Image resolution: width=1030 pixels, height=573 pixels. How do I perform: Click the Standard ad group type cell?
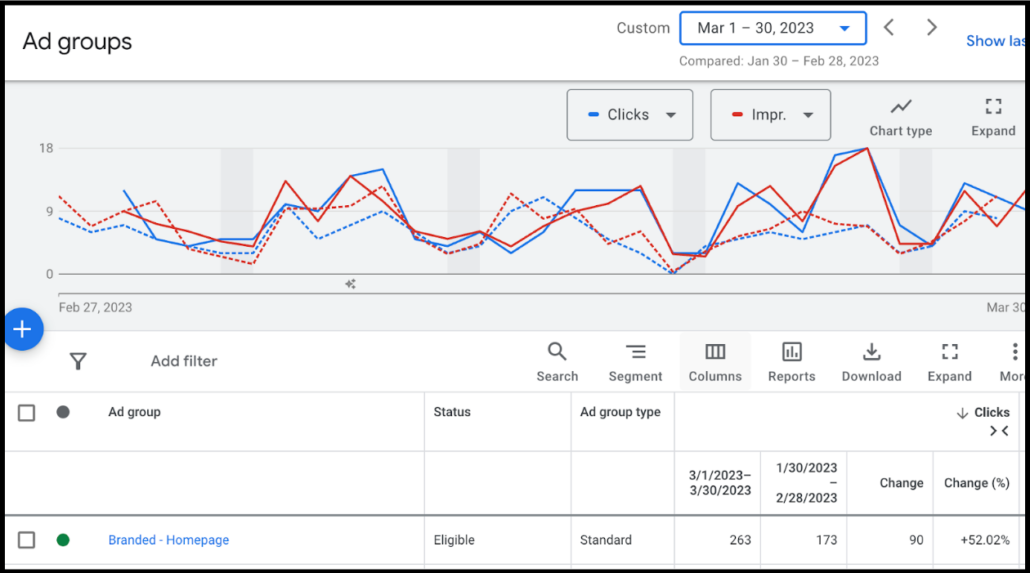(x=606, y=540)
